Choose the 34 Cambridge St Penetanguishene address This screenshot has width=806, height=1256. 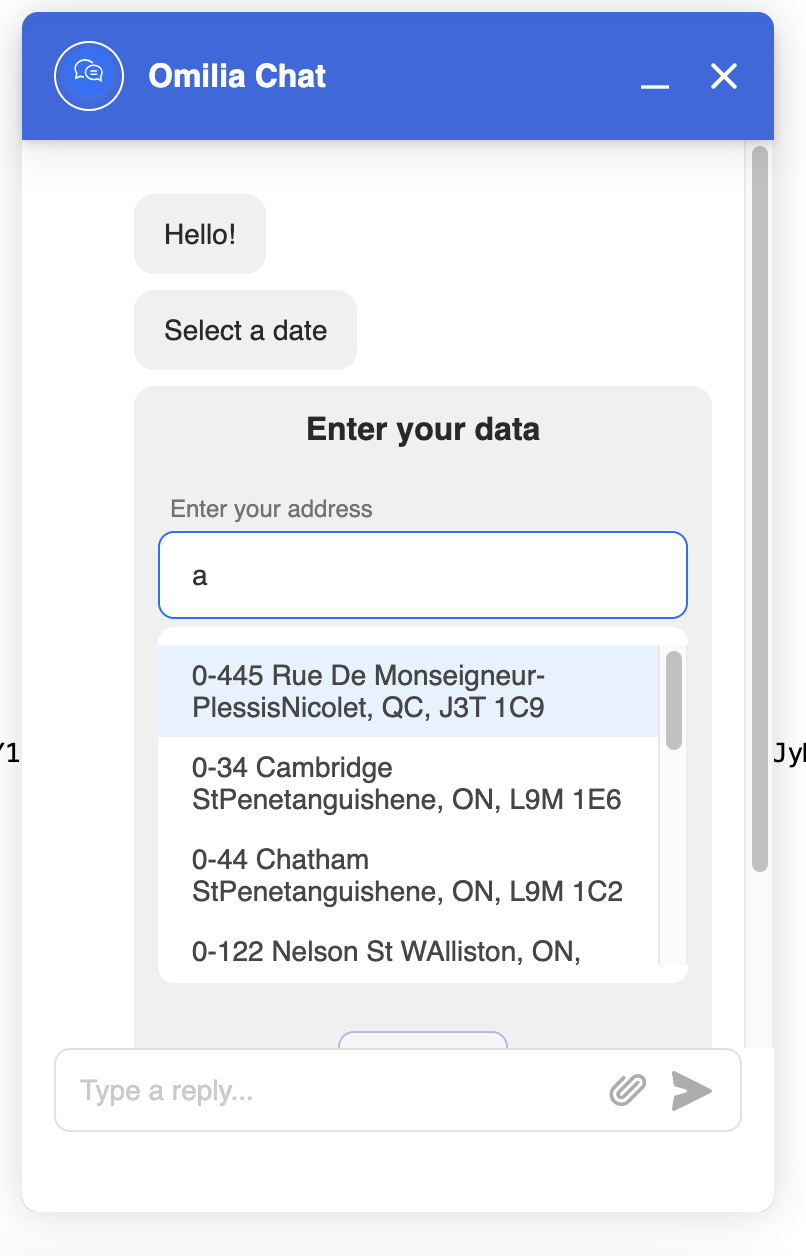point(407,784)
